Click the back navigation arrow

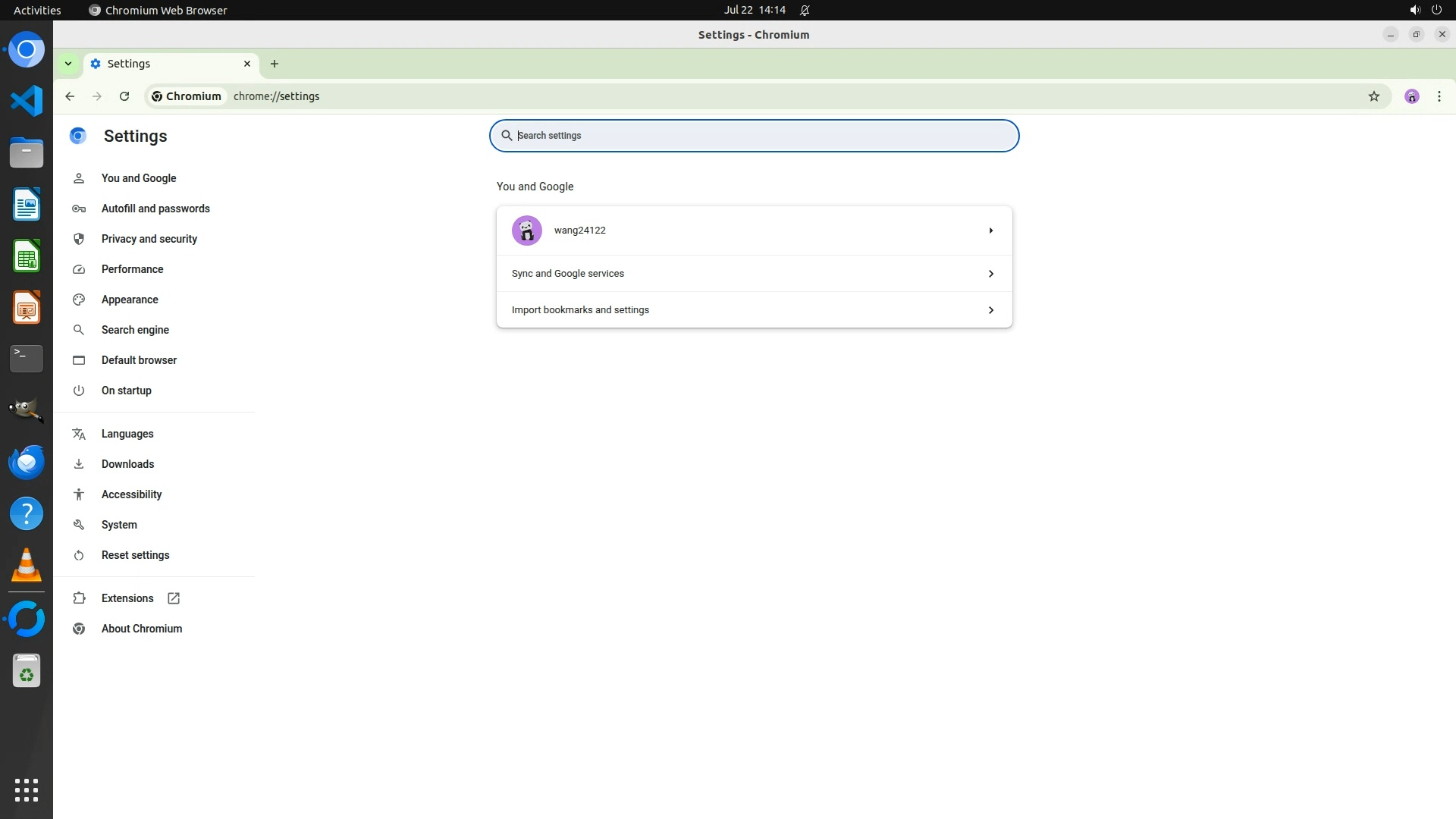coord(70,96)
